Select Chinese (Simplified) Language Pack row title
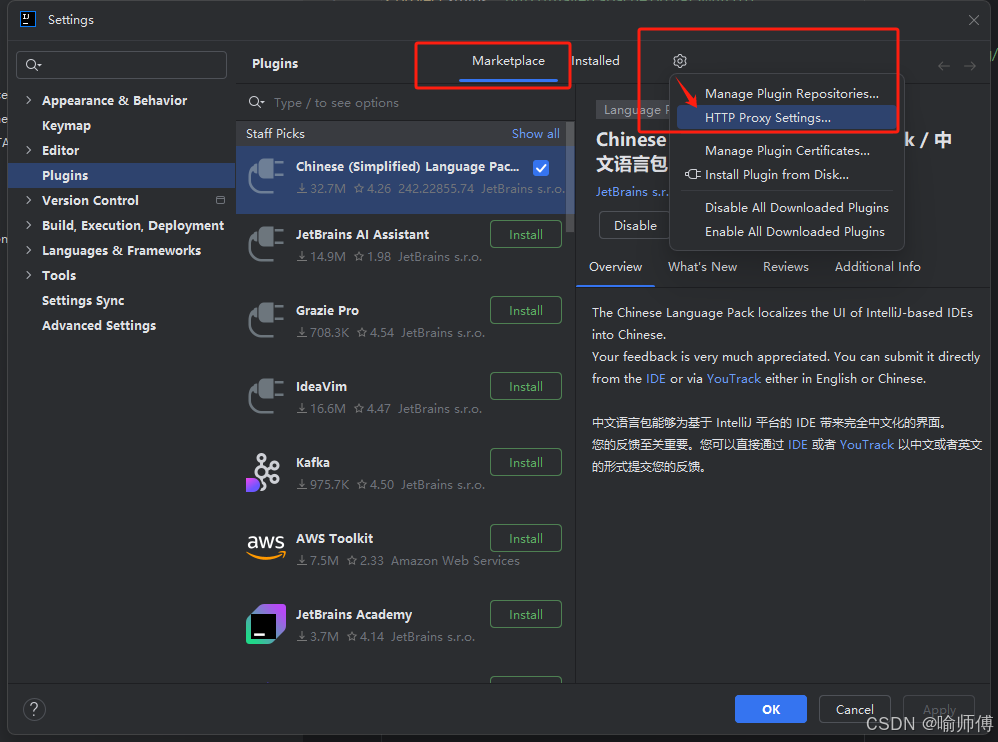The height and width of the screenshot is (742, 998). click(x=407, y=167)
